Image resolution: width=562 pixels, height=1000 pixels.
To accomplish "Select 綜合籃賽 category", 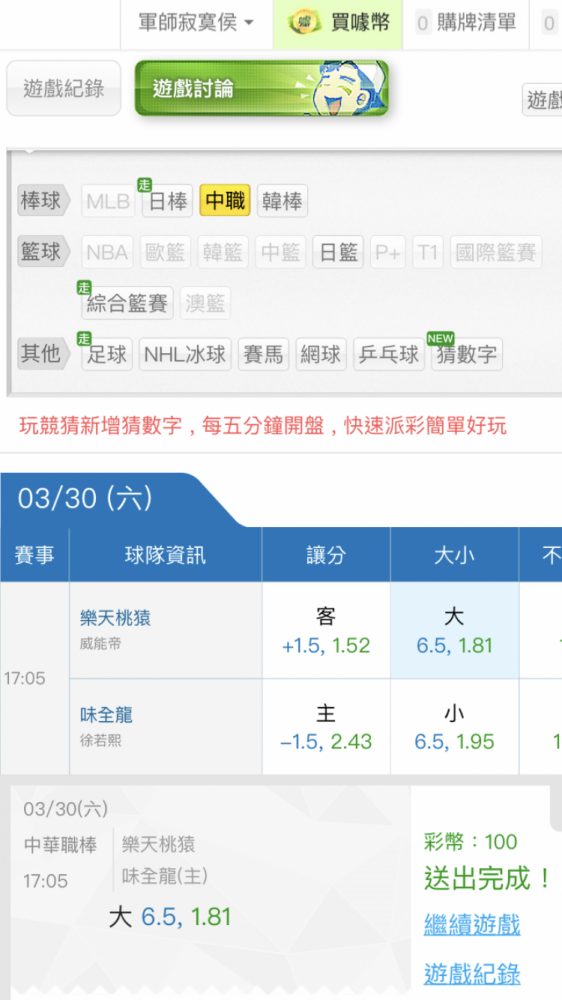I will click(x=128, y=303).
